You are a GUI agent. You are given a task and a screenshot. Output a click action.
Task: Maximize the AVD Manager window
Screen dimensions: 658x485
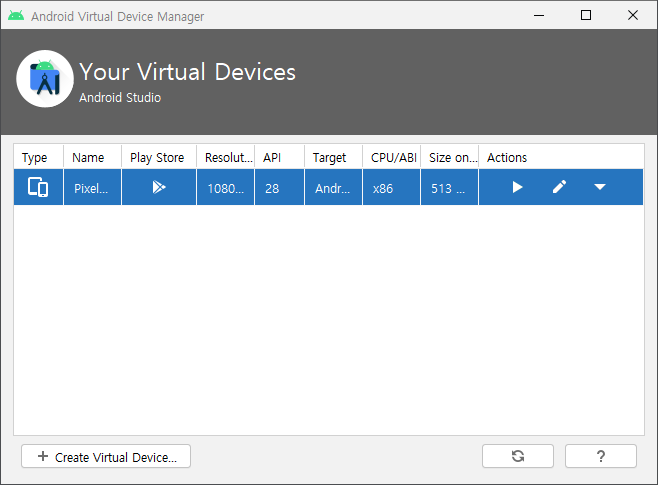tap(586, 16)
